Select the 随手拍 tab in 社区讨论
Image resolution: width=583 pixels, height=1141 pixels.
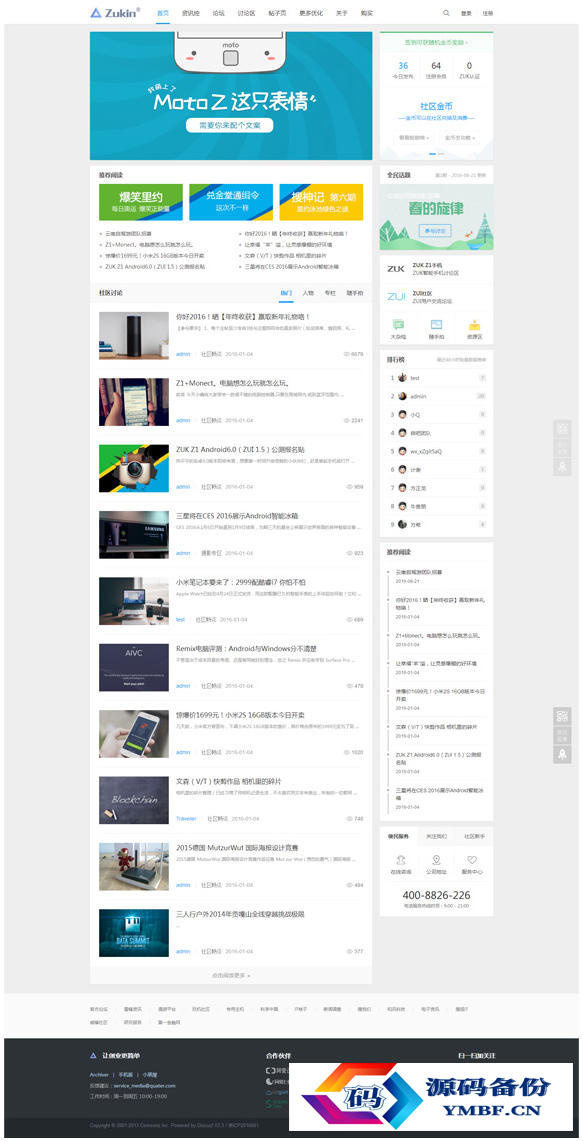coord(354,293)
